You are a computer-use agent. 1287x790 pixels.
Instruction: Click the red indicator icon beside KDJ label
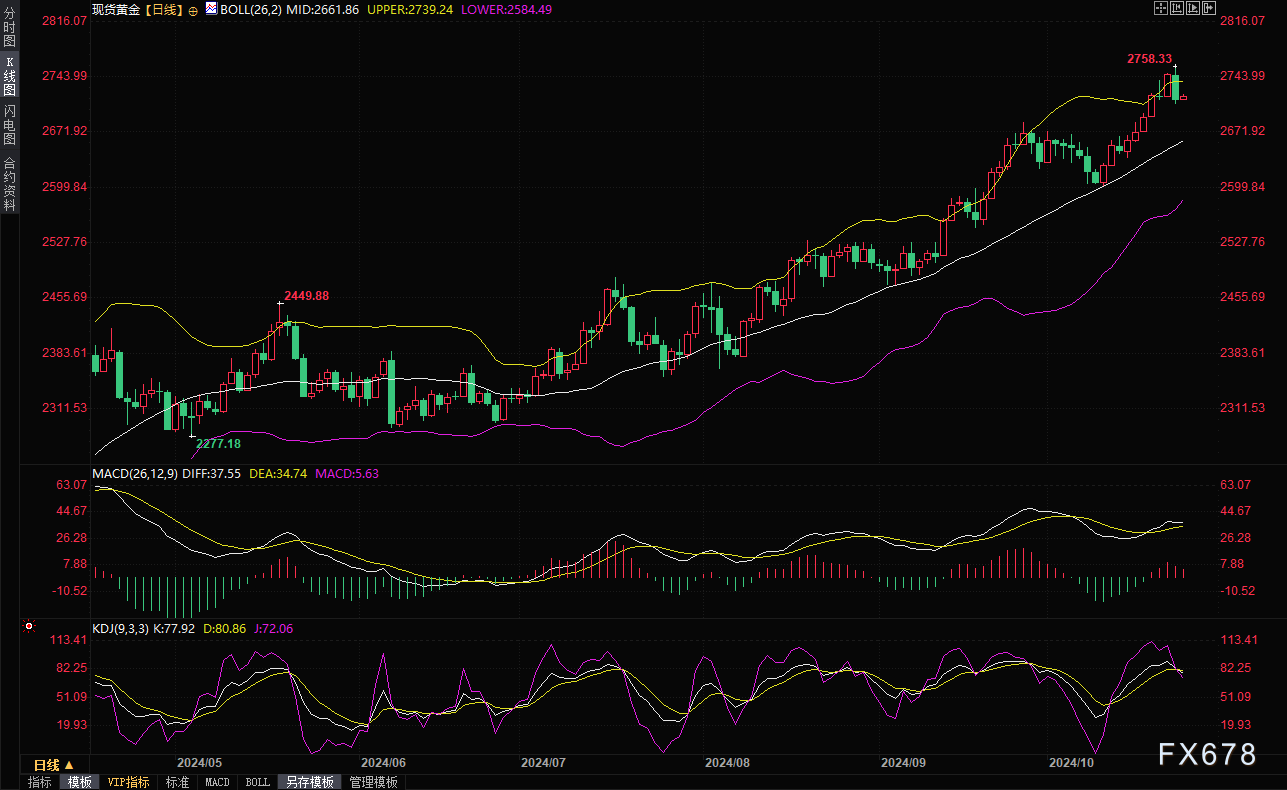(28, 627)
